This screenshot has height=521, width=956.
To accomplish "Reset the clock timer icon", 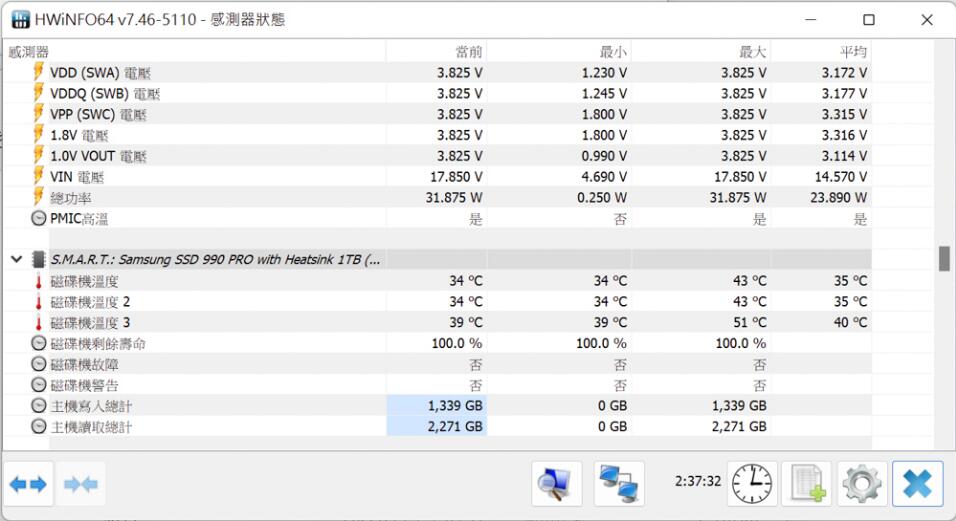I will coord(752,484).
